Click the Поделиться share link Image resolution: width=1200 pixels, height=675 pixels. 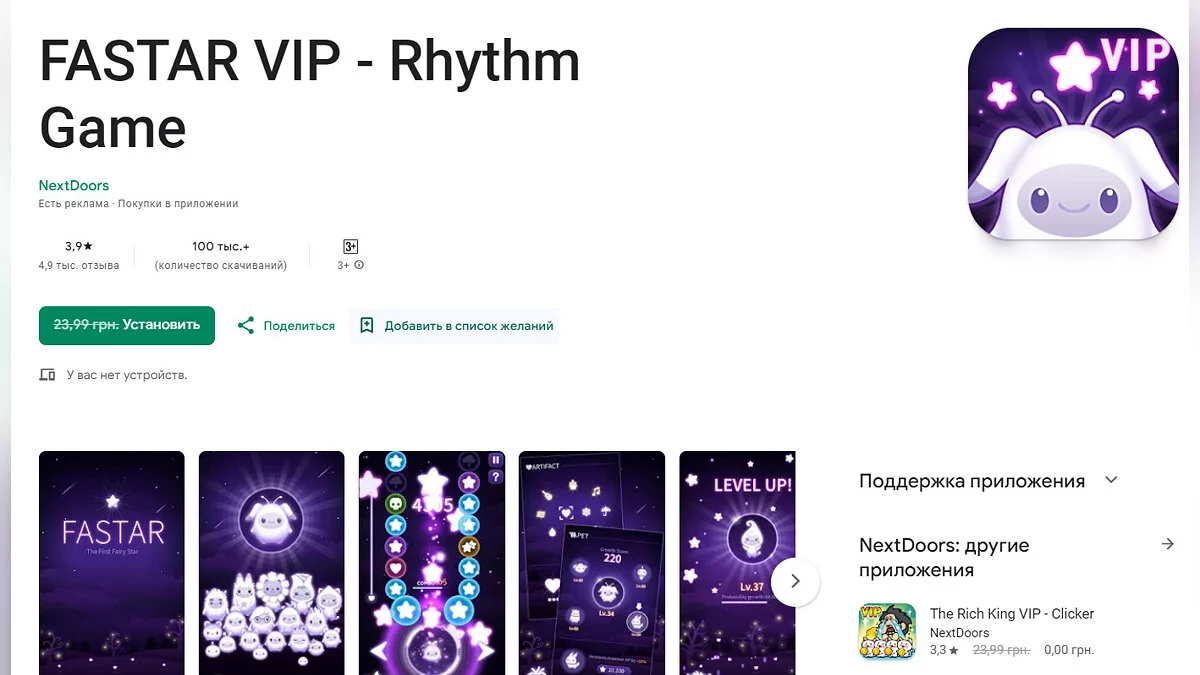[299, 326]
